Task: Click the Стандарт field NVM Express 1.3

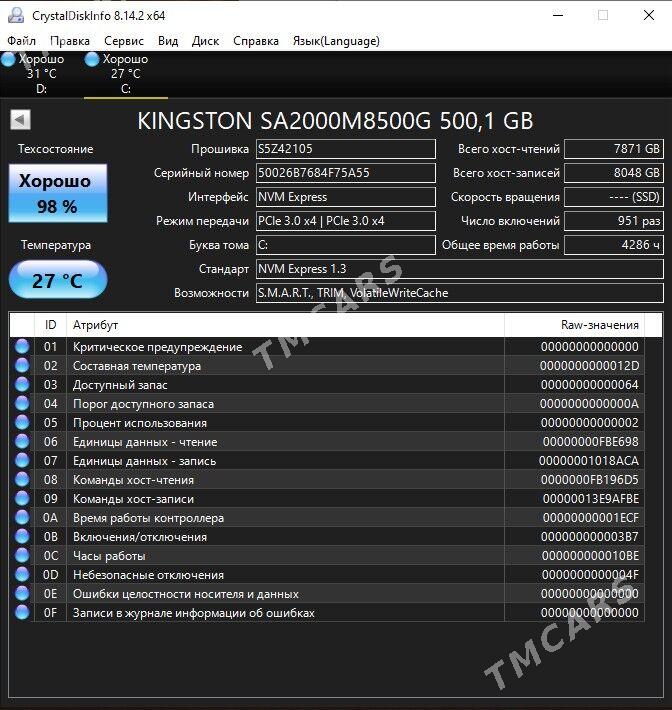Action: click(460, 269)
